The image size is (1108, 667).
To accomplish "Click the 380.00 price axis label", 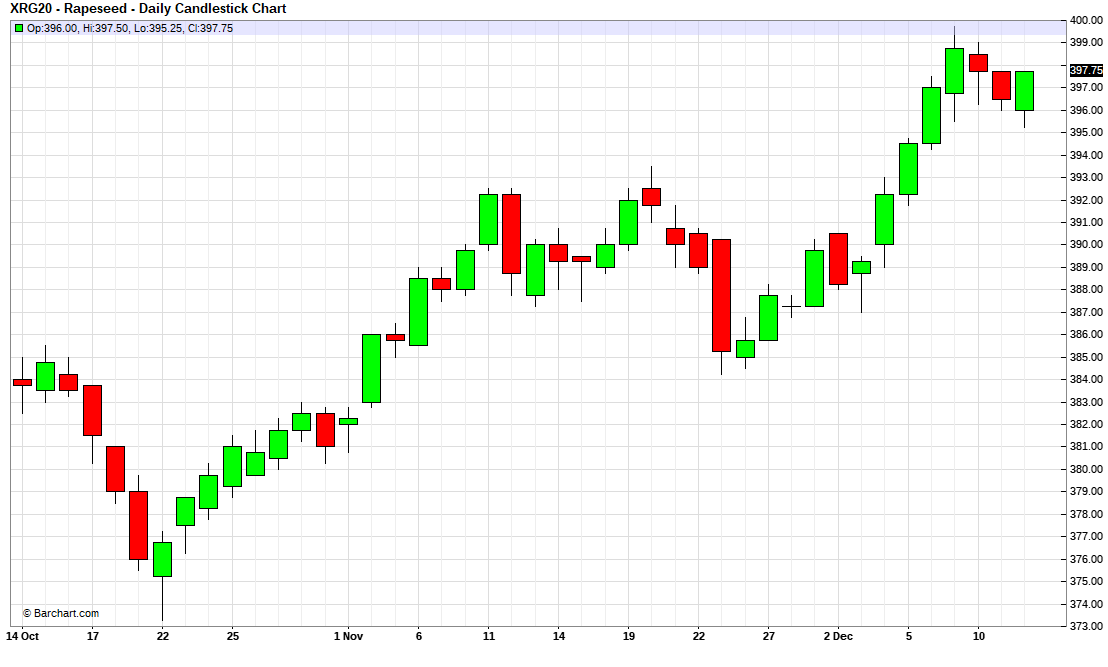I will [1086, 469].
